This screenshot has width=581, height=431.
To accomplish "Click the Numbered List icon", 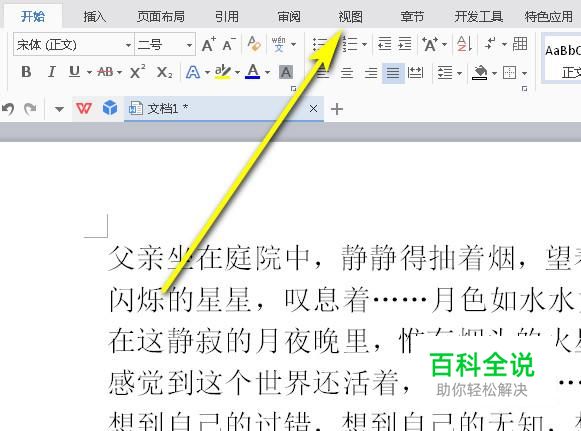I will point(349,44).
